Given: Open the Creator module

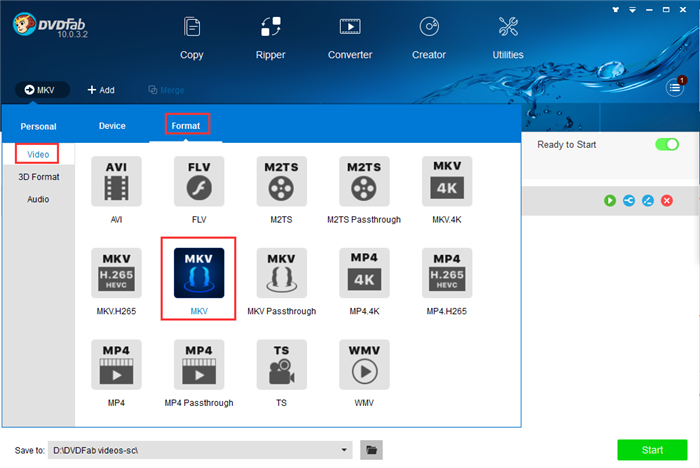Looking at the screenshot, I should (429, 38).
